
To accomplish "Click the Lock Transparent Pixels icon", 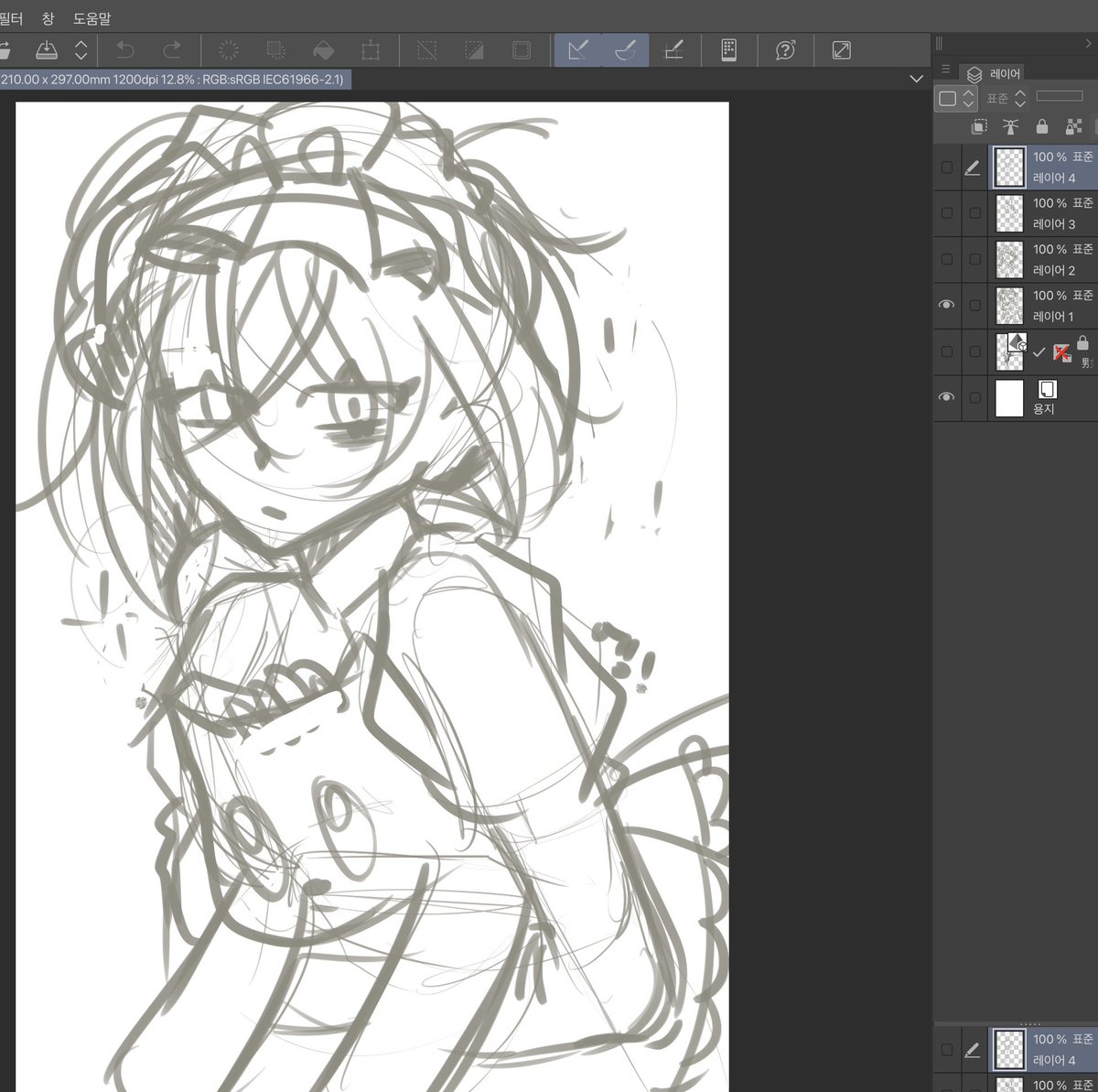I will click(x=1073, y=127).
